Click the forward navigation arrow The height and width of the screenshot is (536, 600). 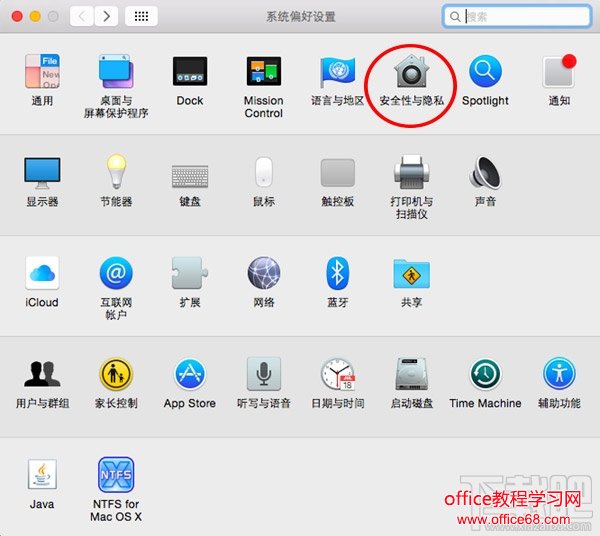(106, 16)
